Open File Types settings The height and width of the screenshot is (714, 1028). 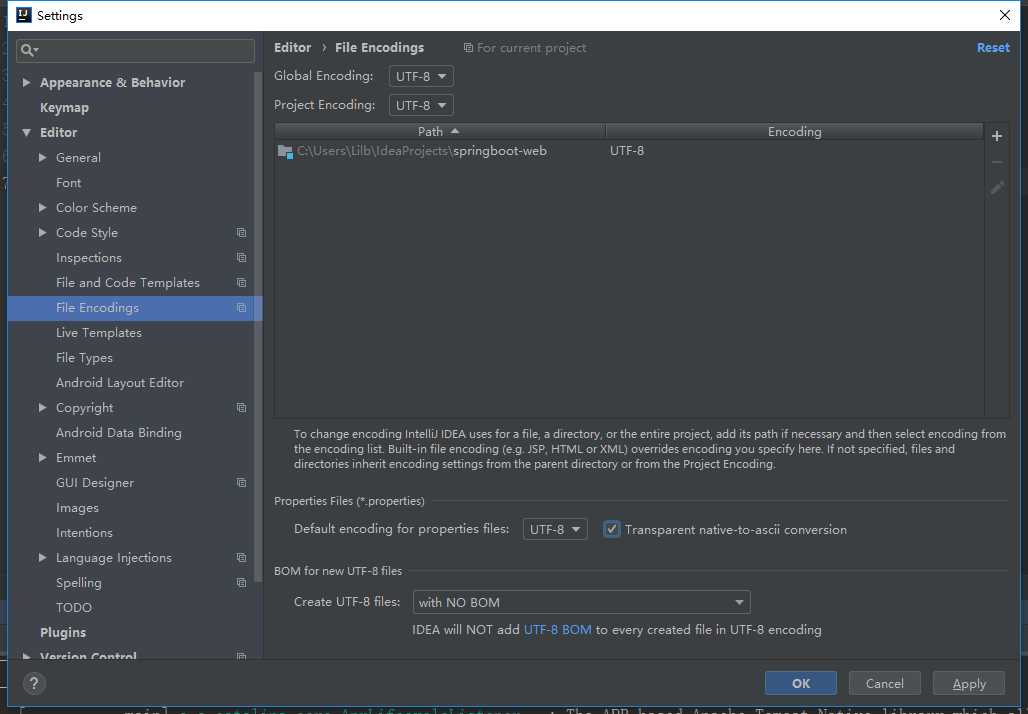(85, 357)
